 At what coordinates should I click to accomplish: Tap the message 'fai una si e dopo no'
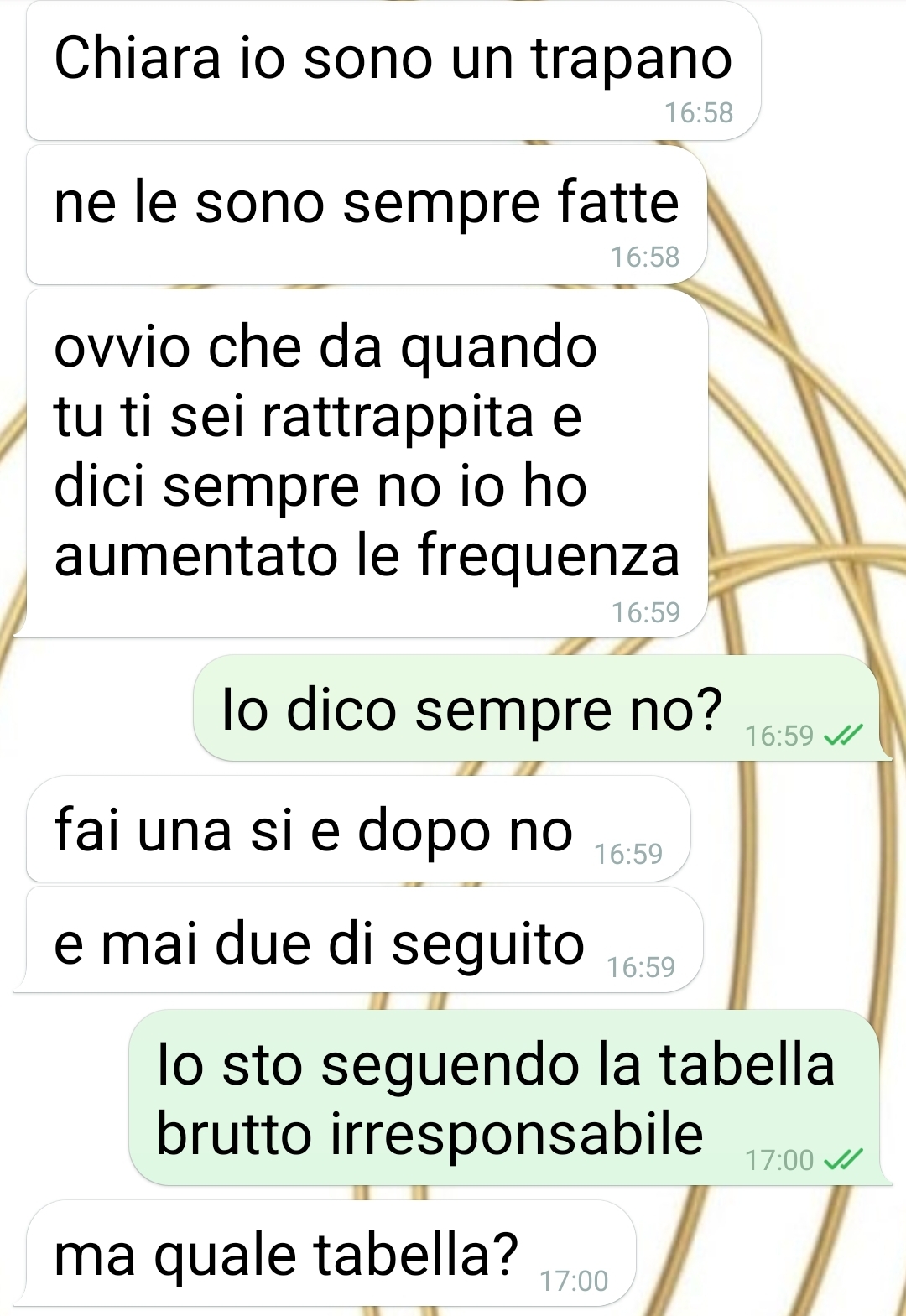tap(358, 830)
